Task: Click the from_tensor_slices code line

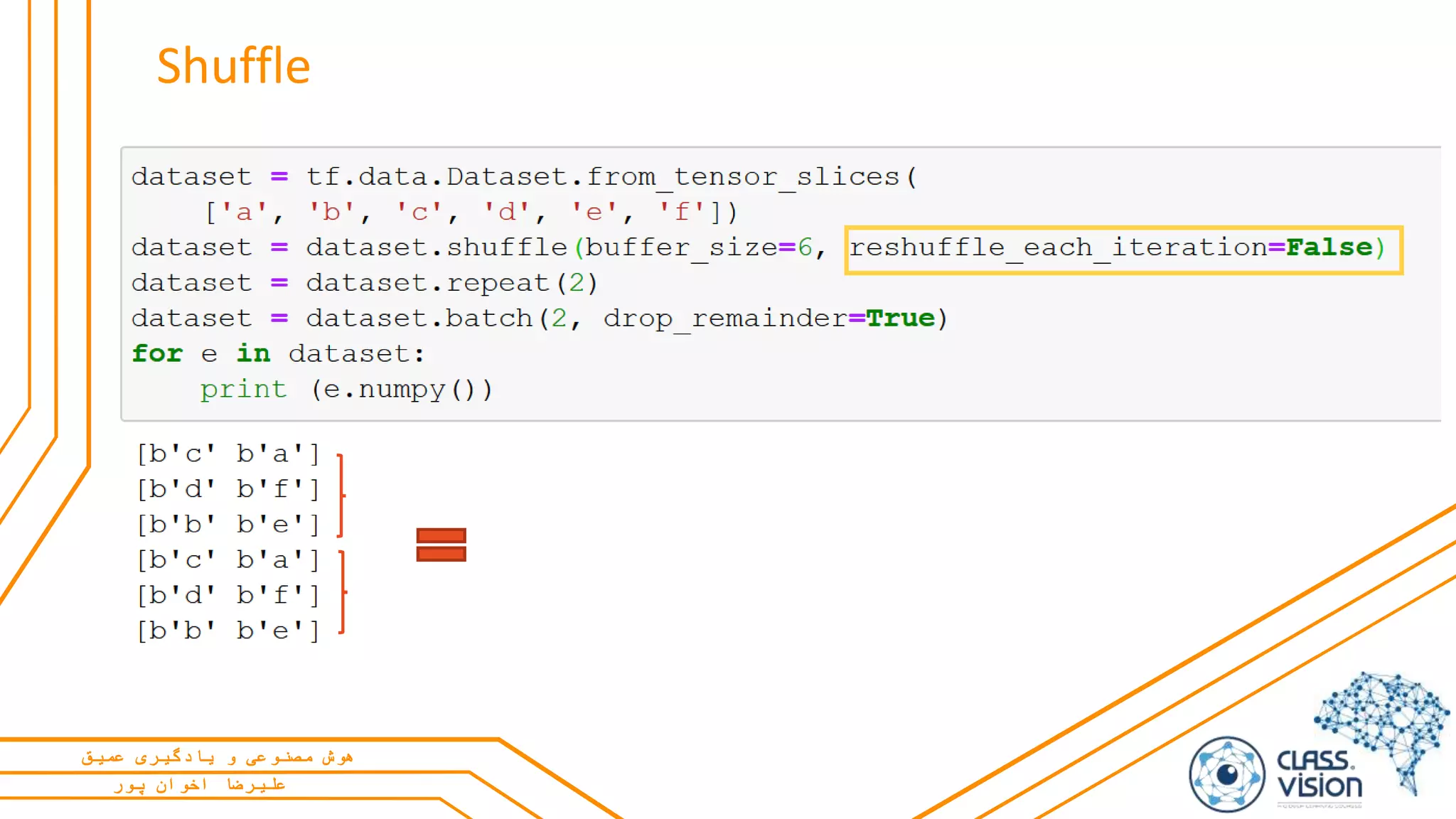Action: 524,176
